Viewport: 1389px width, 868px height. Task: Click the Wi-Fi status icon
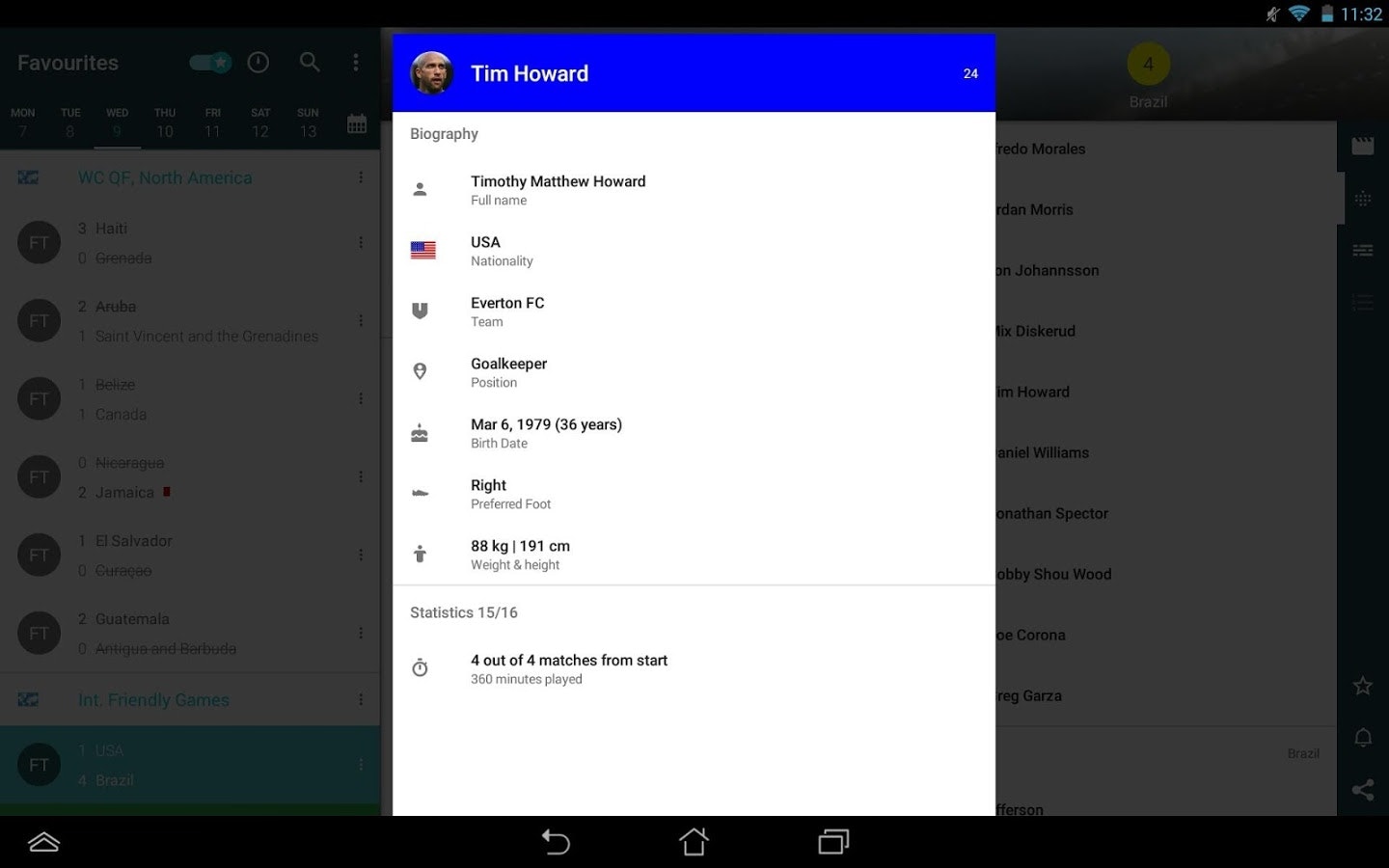[x=1299, y=14]
